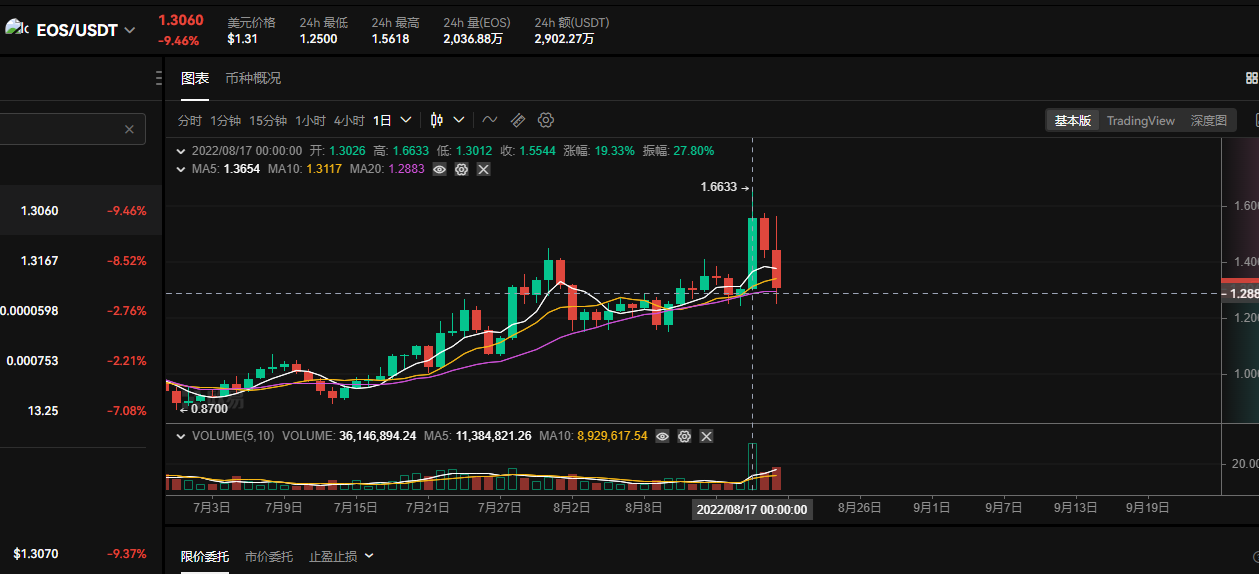Click the EOS coin logo icon
The height and width of the screenshot is (574, 1259).
(x=17, y=28)
